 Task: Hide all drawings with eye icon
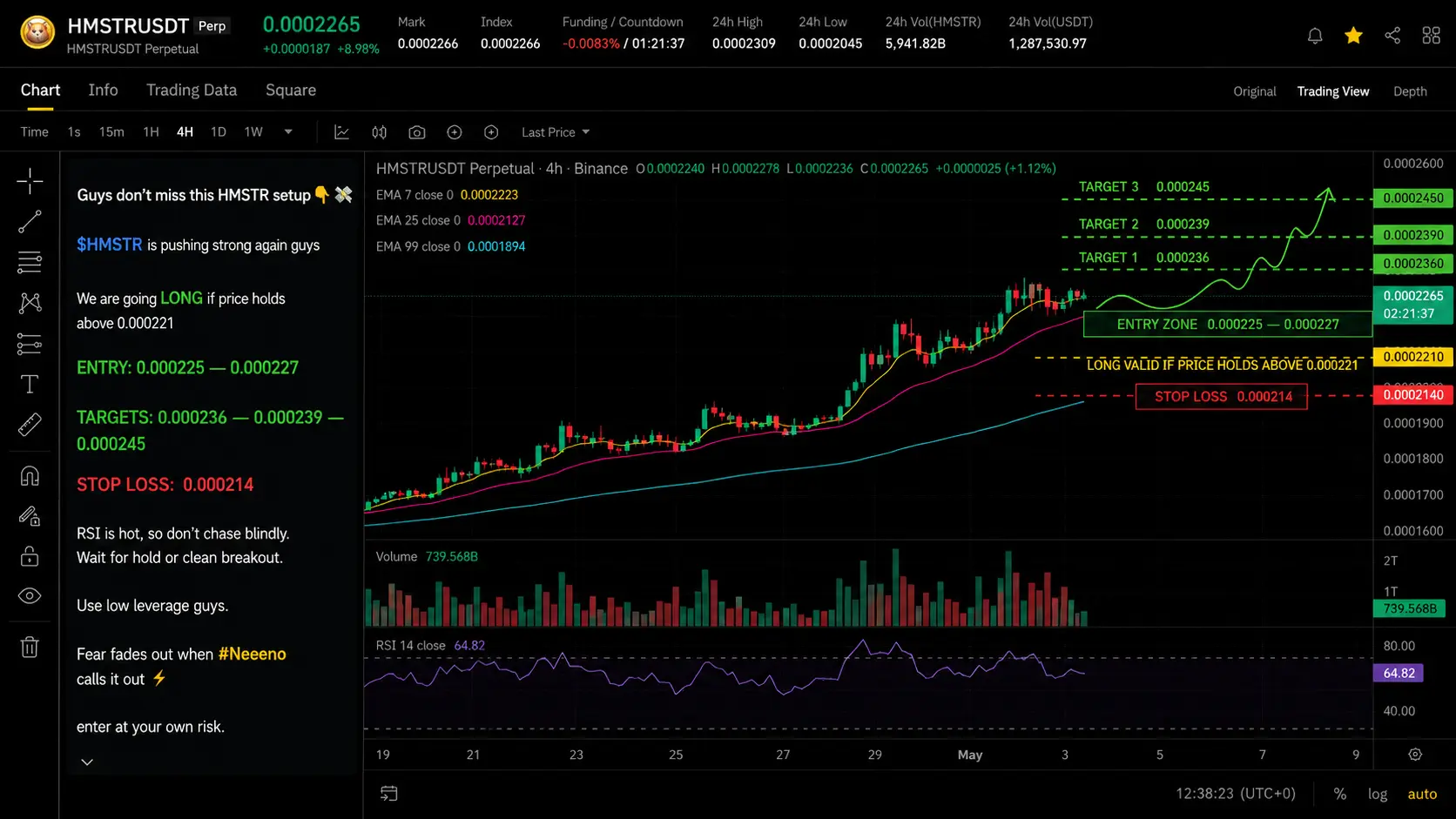(x=30, y=596)
